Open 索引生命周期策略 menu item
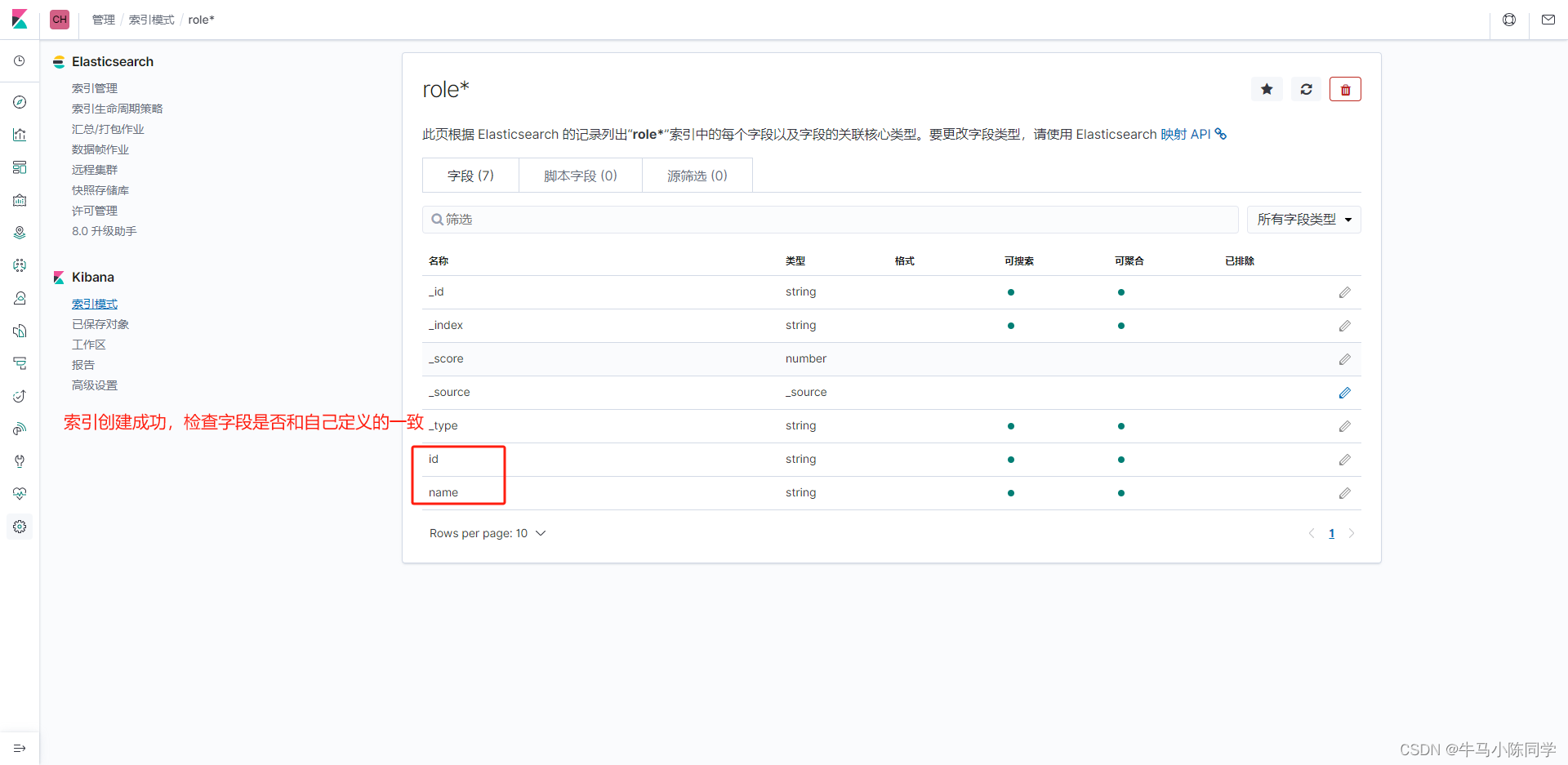This screenshot has width=1568, height=765. [x=118, y=109]
